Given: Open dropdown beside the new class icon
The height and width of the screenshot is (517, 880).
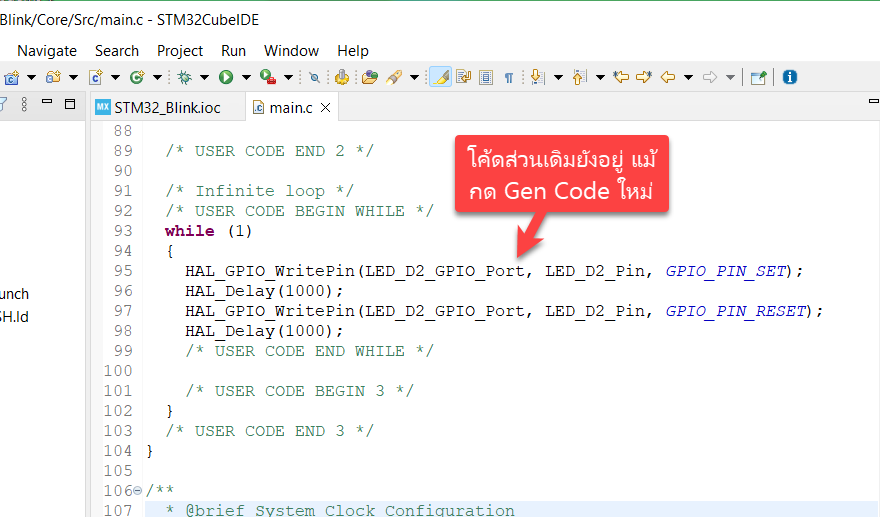Looking at the screenshot, I should 158,77.
